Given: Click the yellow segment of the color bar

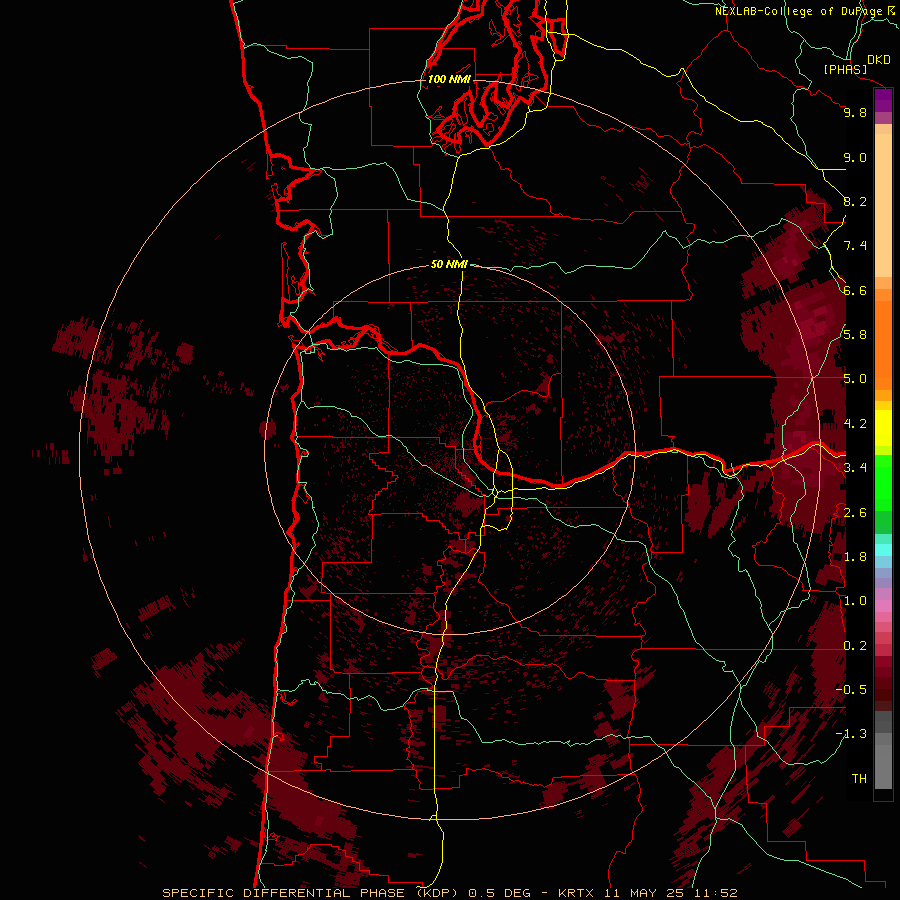Looking at the screenshot, I should coord(883,428).
